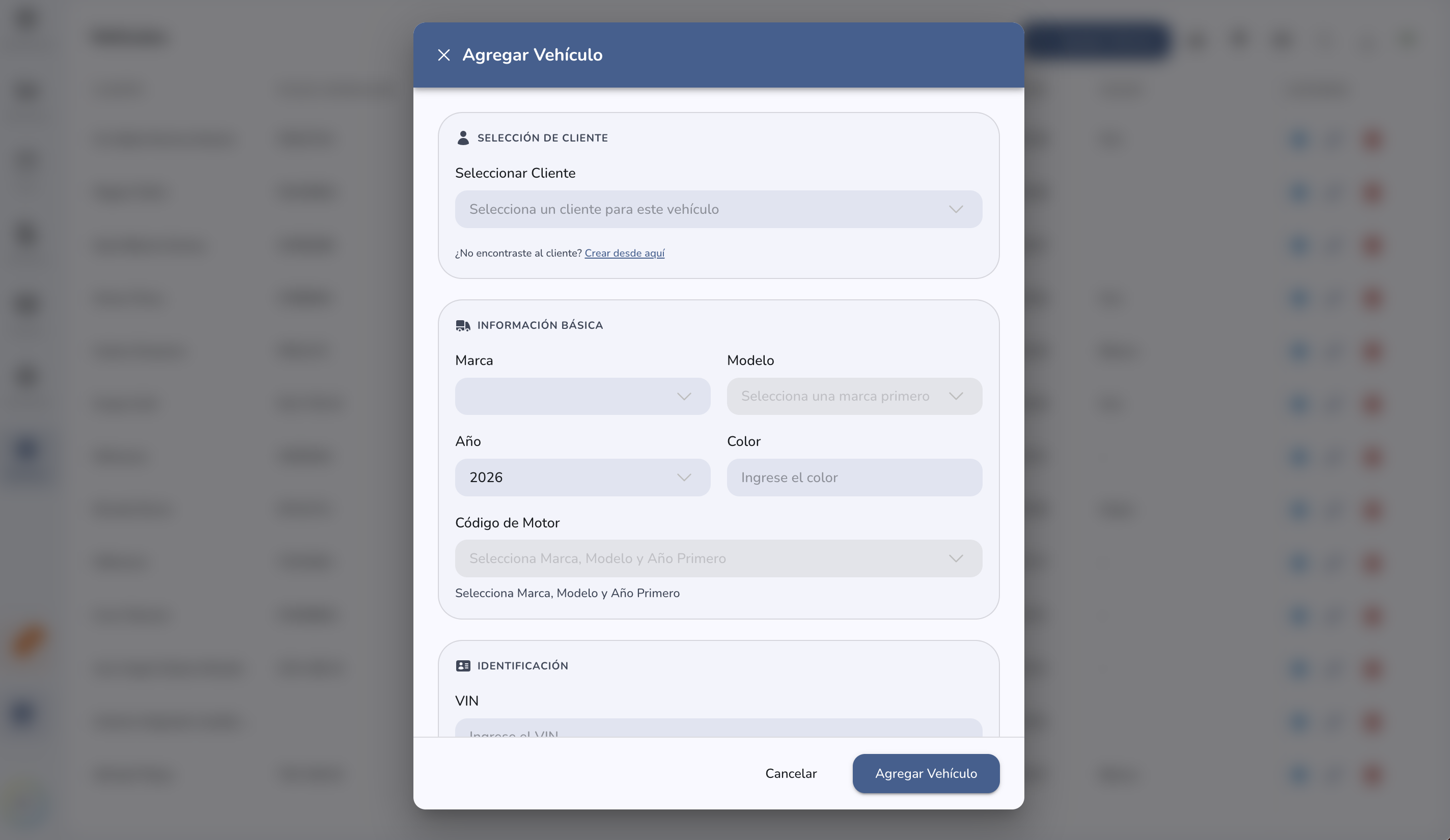
Task: Click the ID card icon beside Identificación
Action: coord(463,666)
